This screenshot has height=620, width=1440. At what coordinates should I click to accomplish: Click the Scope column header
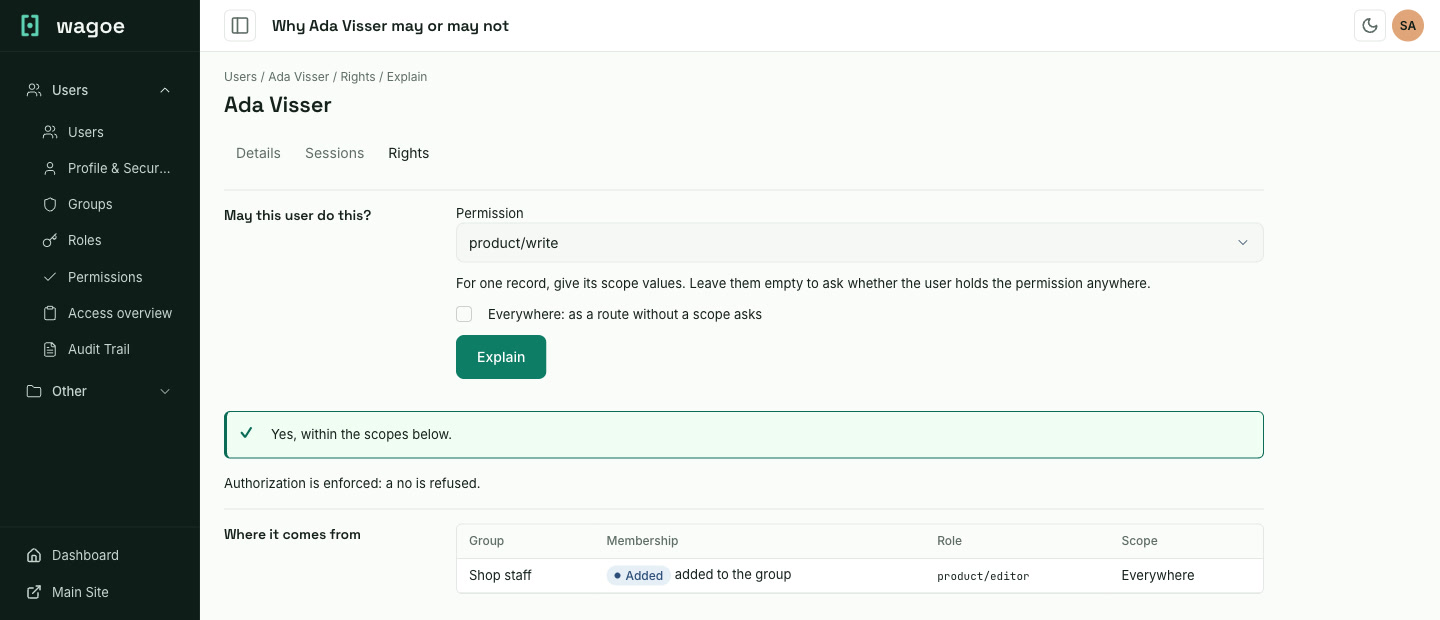(x=1139, y=541)
